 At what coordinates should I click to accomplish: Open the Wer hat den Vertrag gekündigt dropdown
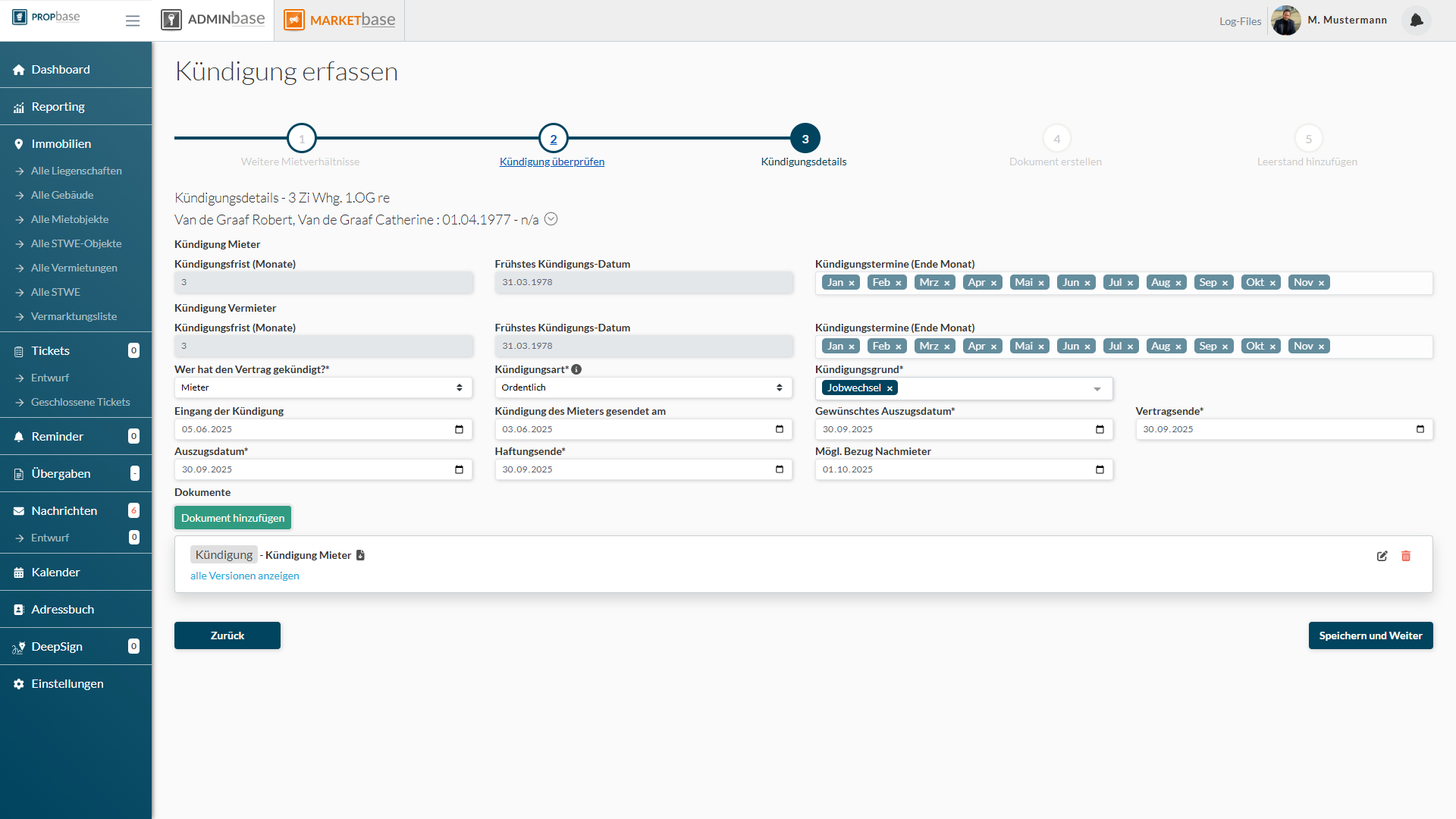coord(323,388)
